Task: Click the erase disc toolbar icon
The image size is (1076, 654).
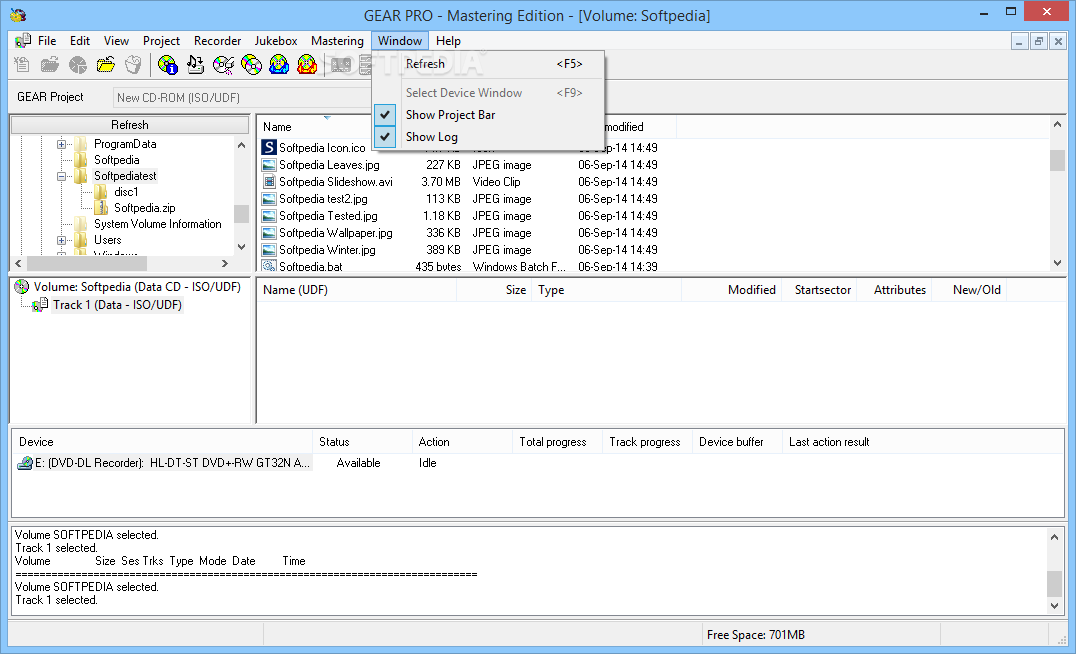Action: (x=224, y=65)
